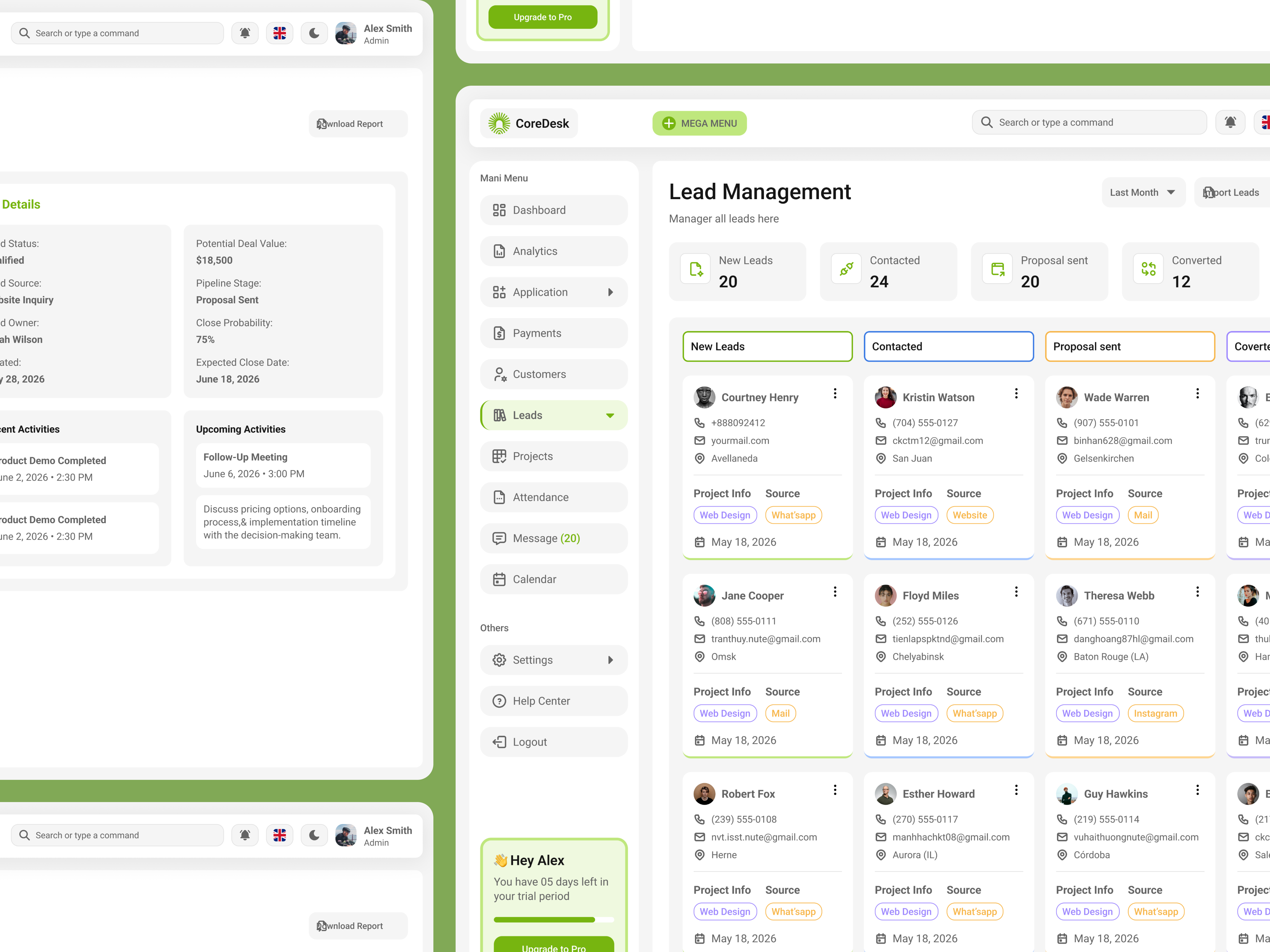This screenshot has width=1270, height=952.
Task: Open three-dot menu on Robert Fox card
Action: pos(835,790)
